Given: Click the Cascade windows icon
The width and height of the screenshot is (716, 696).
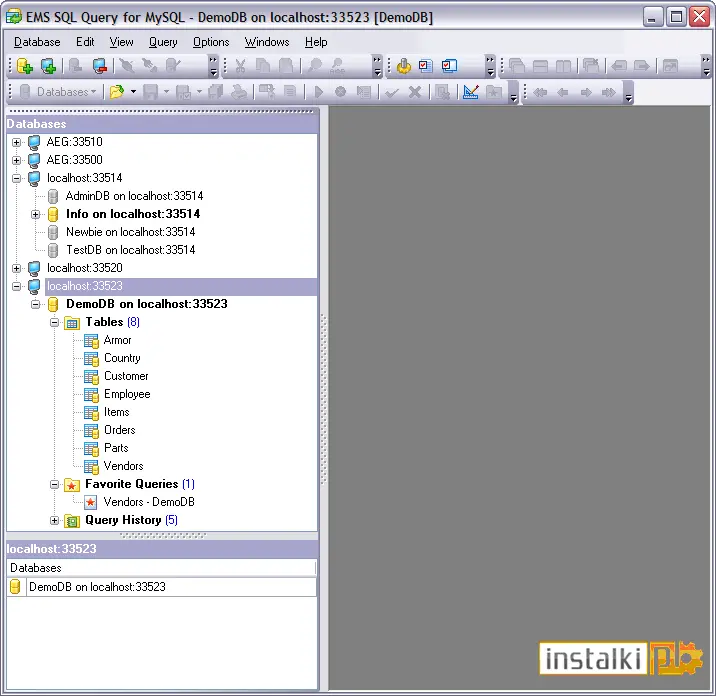Looking at the screenshot, I should coord(516,66).
